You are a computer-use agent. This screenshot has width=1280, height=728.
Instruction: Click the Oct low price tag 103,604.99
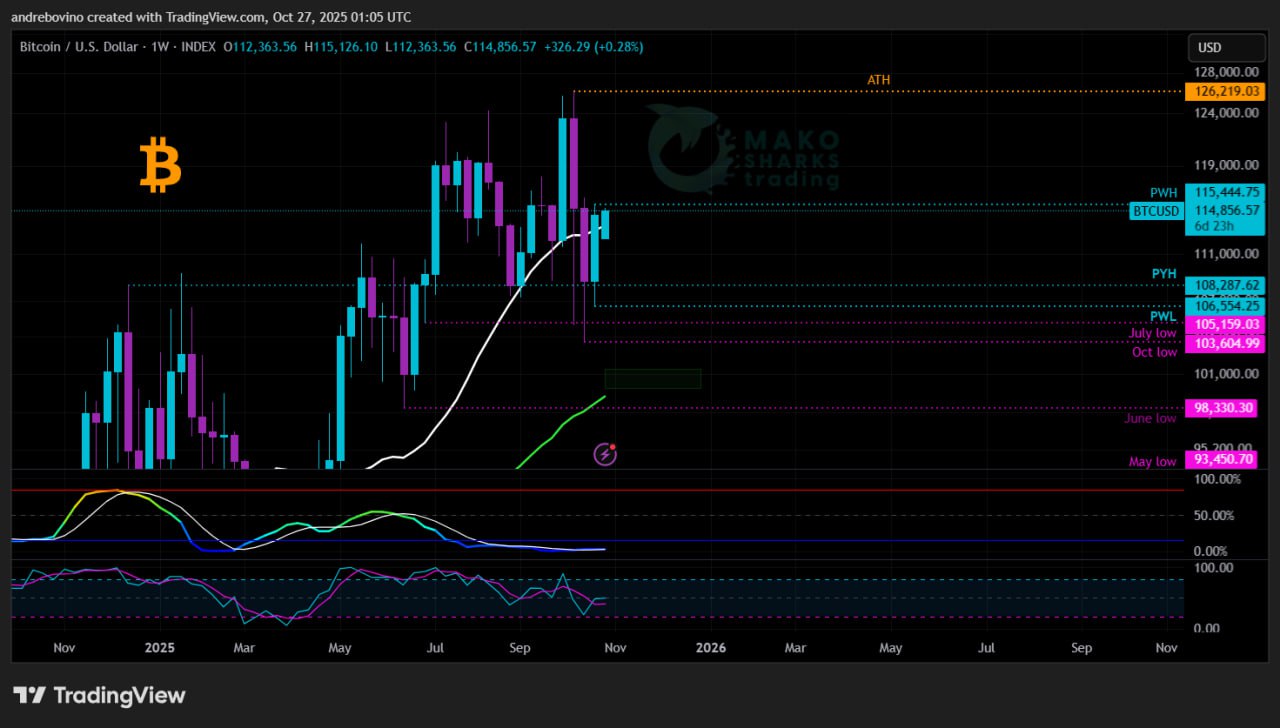tap(1224, 343)
